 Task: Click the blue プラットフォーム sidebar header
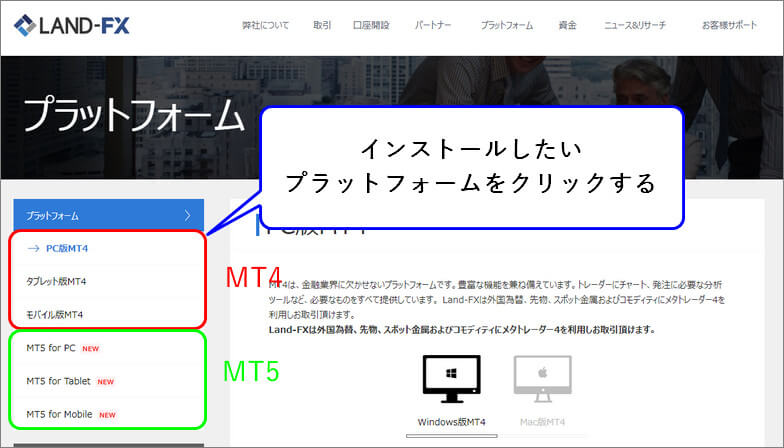click(108, 216)
